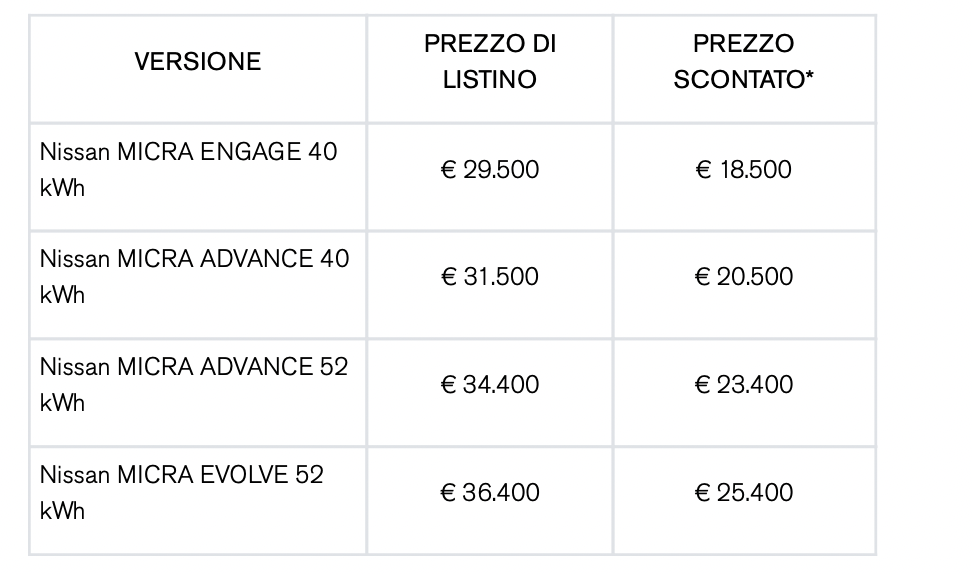This screenshot has height=574, width=972.
Task: Click the asterisk after SCONTATO
Action: tap(808, 76)
